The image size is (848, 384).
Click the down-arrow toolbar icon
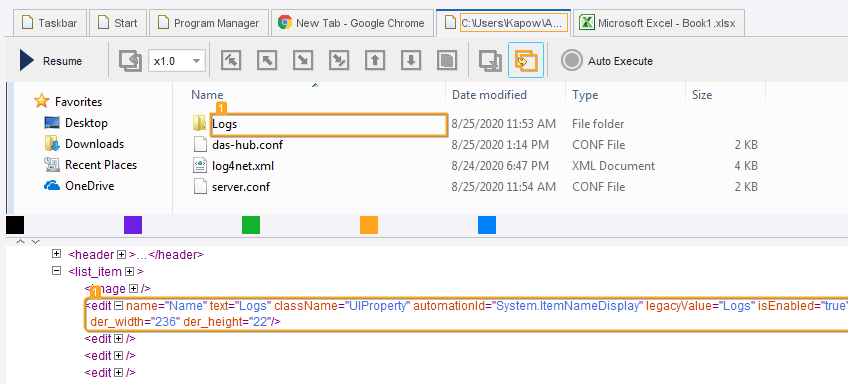tap(411, 61)
